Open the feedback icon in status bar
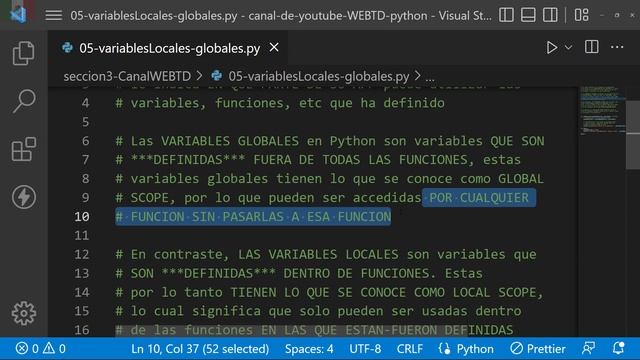The width and height of the screenshot is (640, 360). pos(588,348)
